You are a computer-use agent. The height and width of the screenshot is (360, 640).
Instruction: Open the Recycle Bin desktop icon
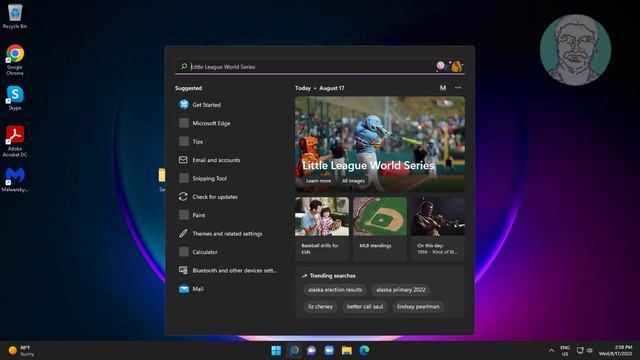point(15,16)
